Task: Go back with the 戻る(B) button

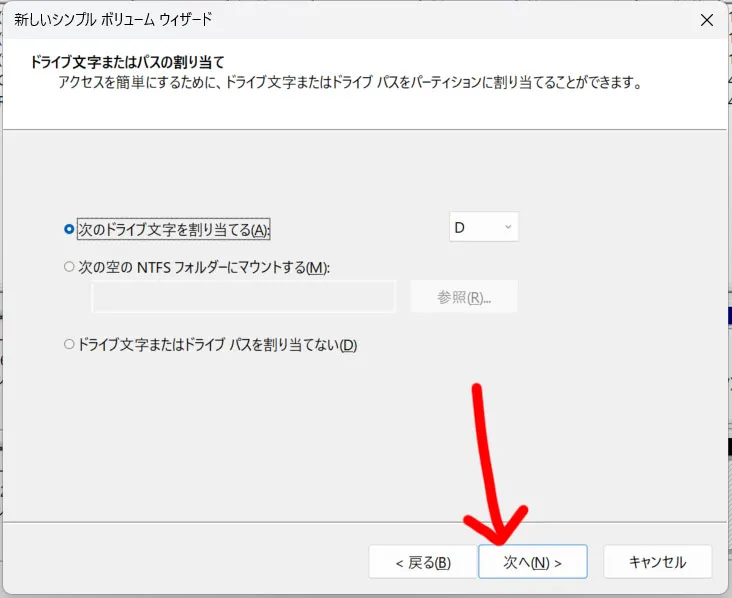Action: 423,562
